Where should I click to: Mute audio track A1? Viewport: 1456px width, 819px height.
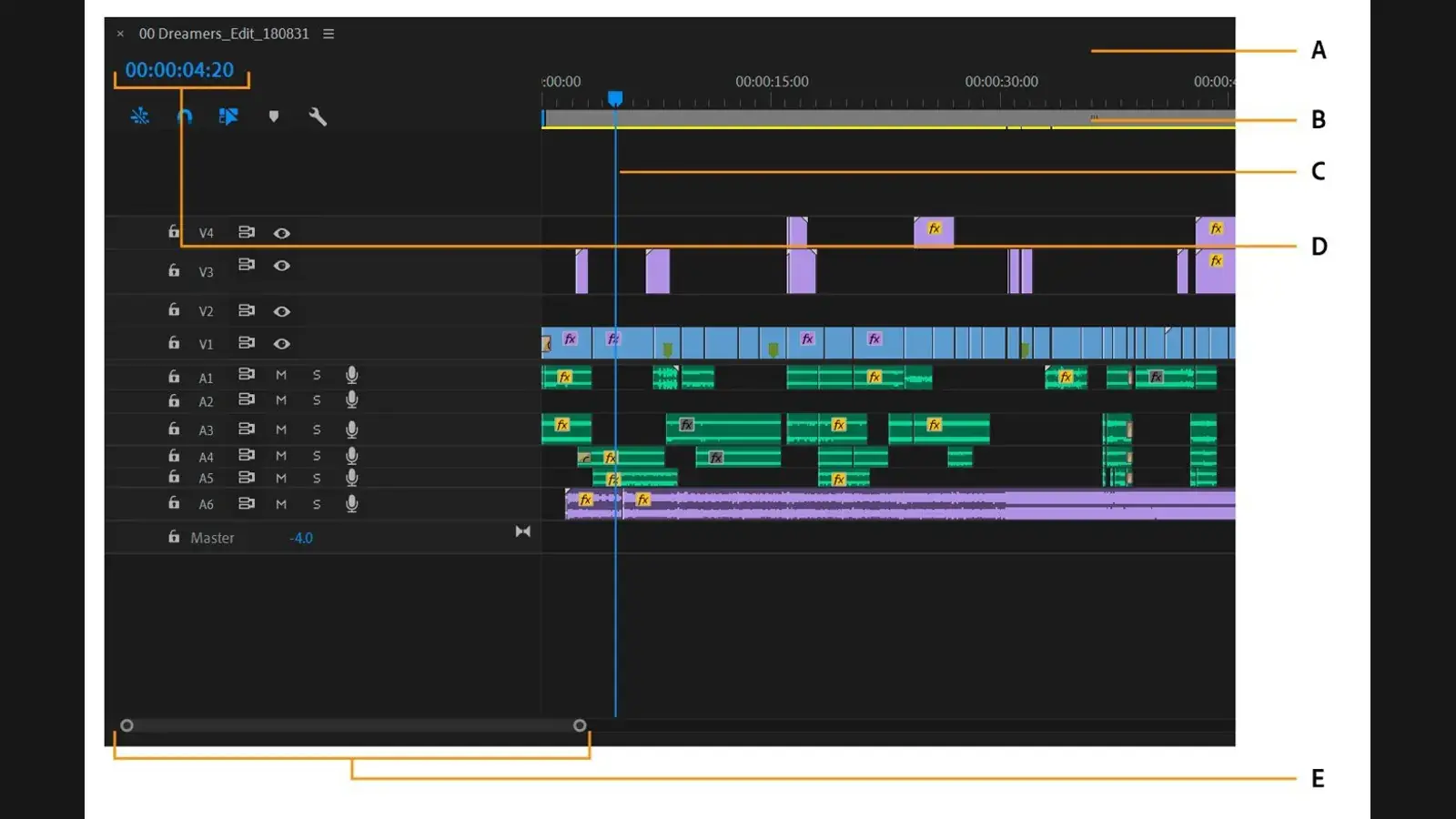(x=281, y=375)
